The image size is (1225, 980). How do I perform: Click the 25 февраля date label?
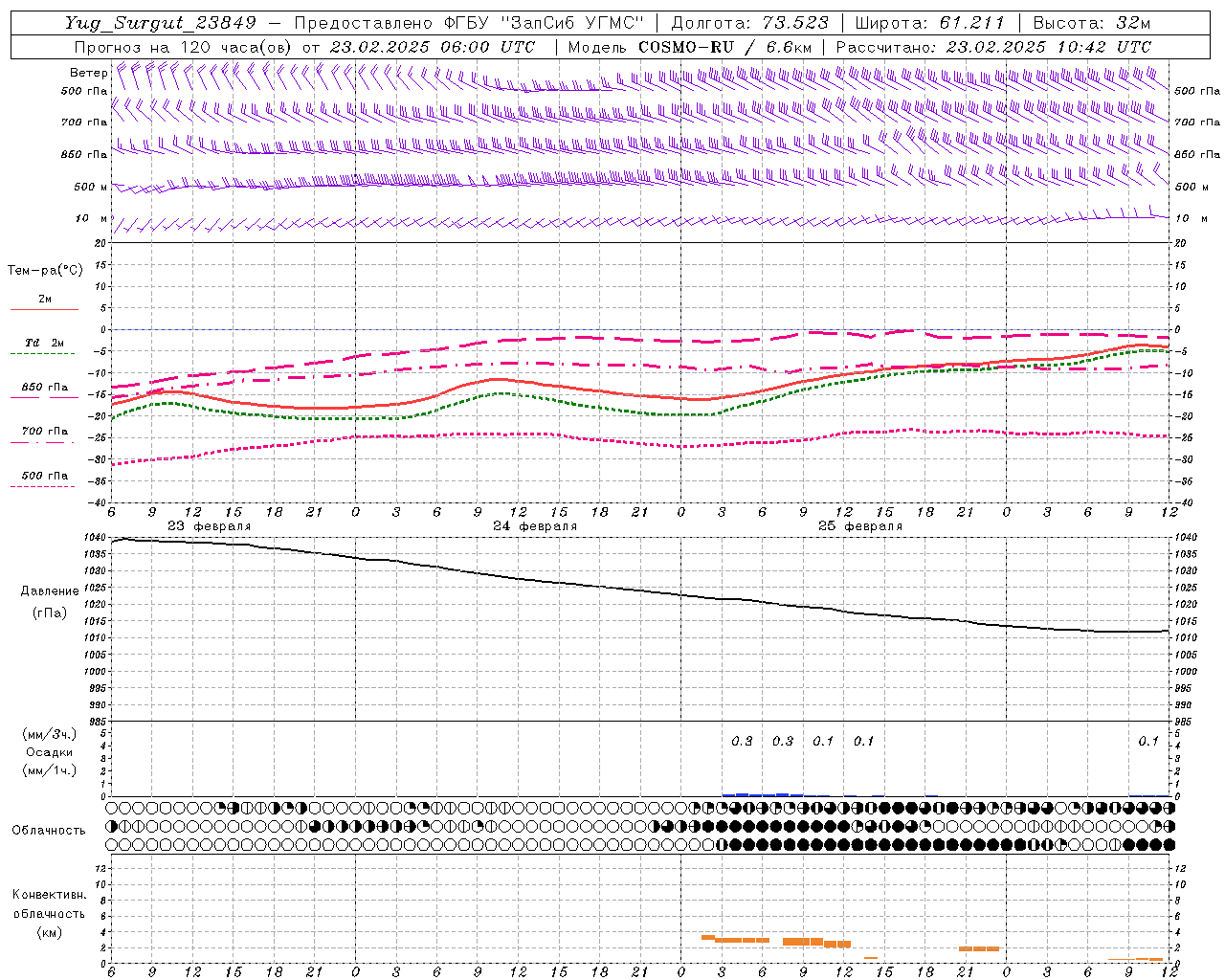tap(860, 526)
